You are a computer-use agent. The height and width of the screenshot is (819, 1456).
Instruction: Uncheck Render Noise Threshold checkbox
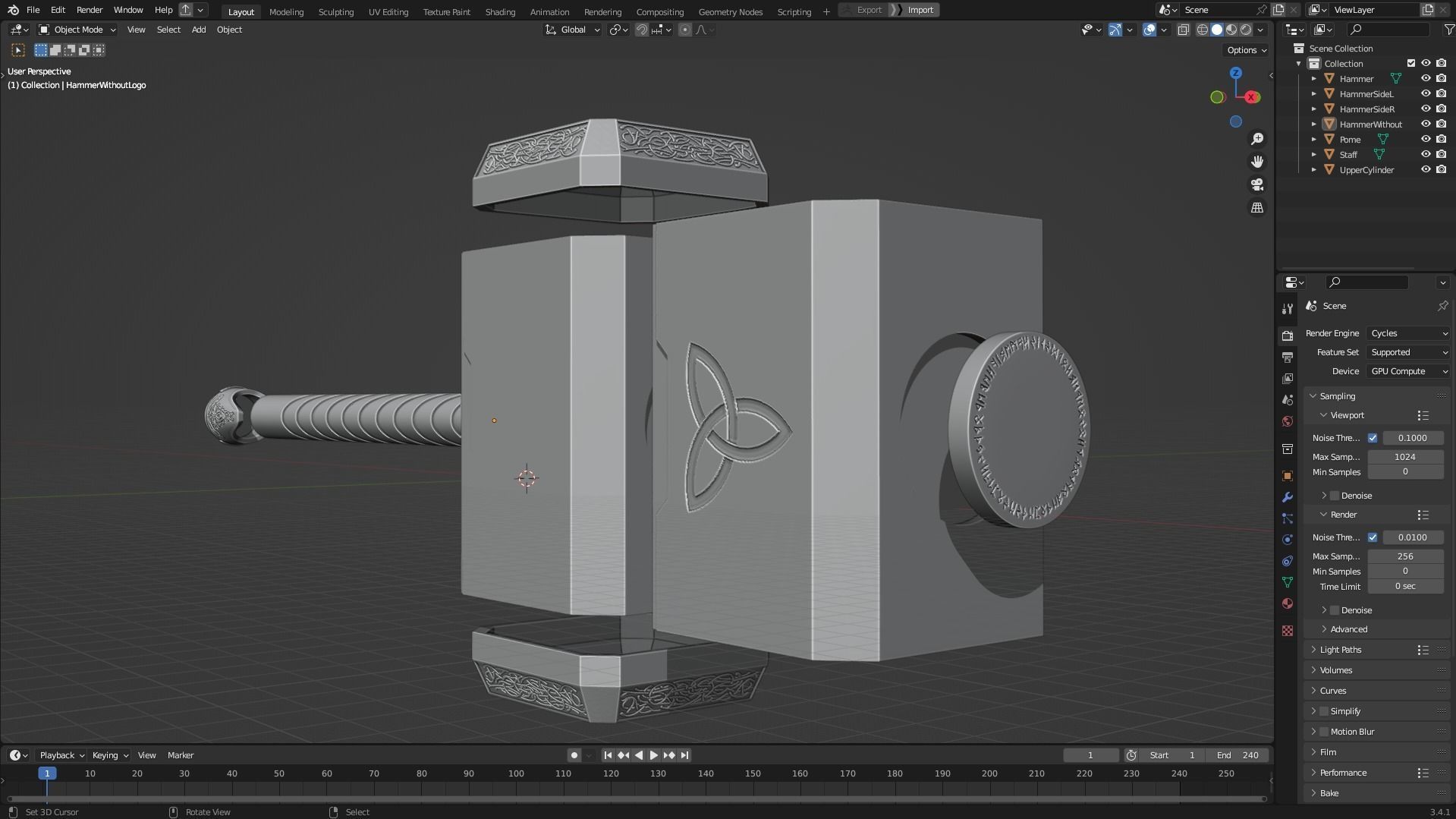coord(1373,537)
